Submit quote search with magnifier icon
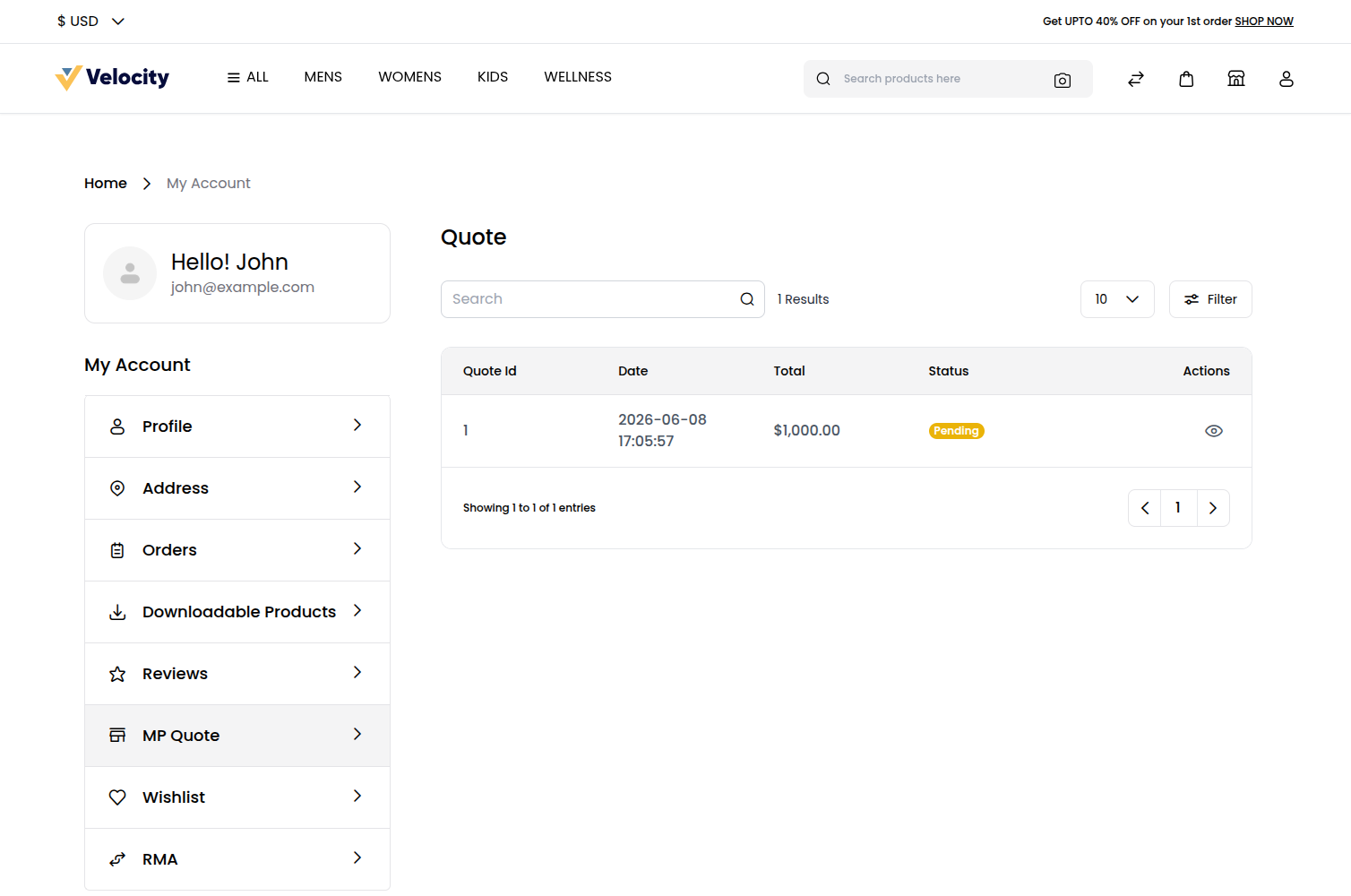The height and width of the screenshot is (896, 1351). (x=747, y=299)
